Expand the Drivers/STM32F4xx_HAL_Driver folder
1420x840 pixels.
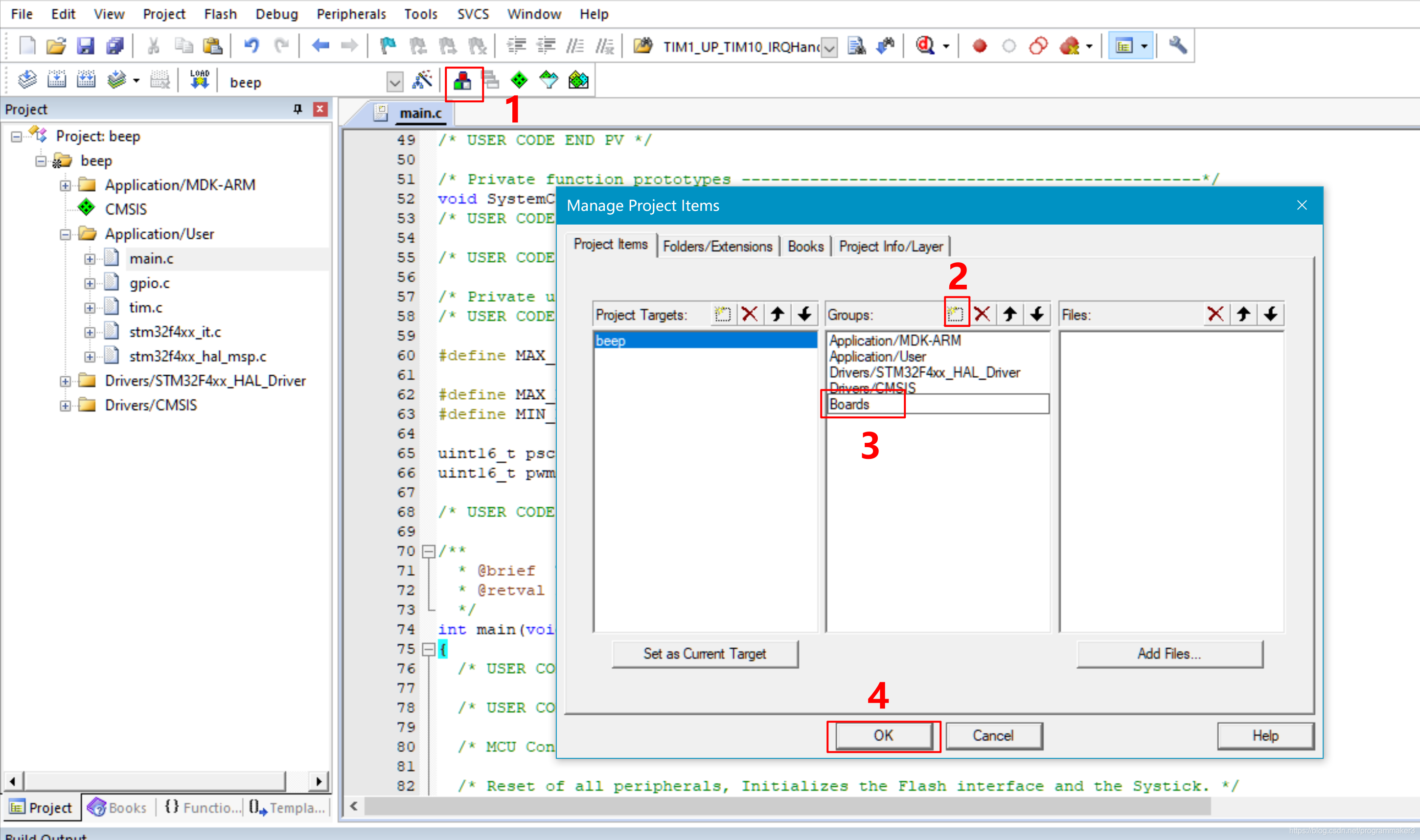coord(66,381)
